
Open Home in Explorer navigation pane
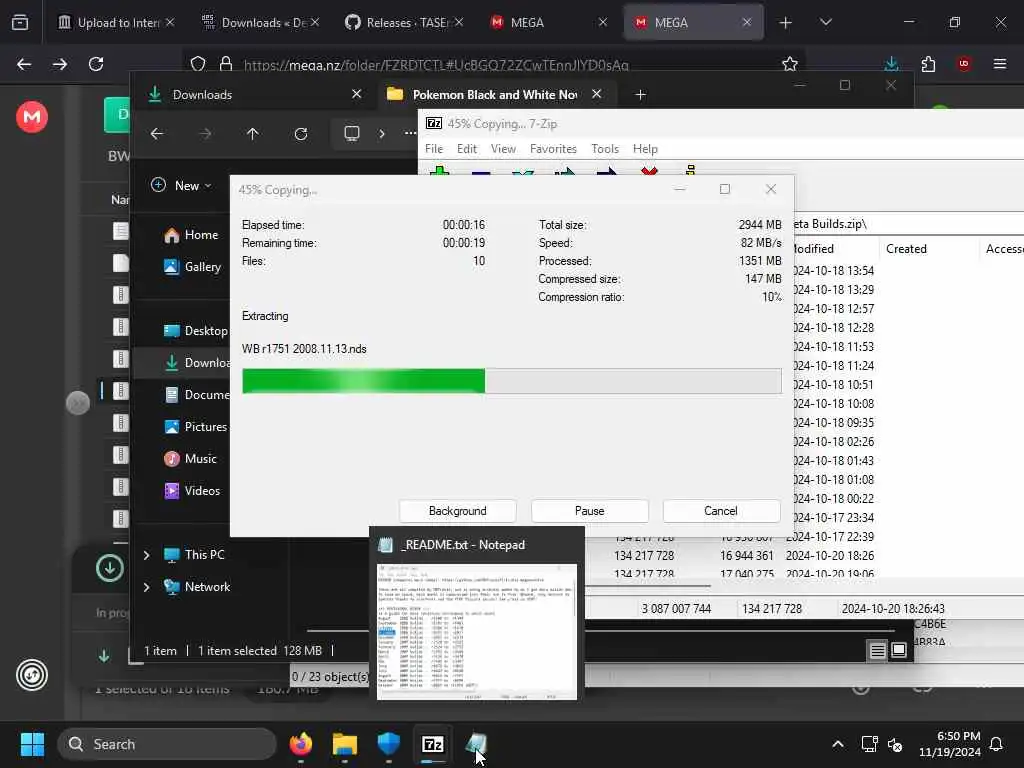click(x=191, y=235)
